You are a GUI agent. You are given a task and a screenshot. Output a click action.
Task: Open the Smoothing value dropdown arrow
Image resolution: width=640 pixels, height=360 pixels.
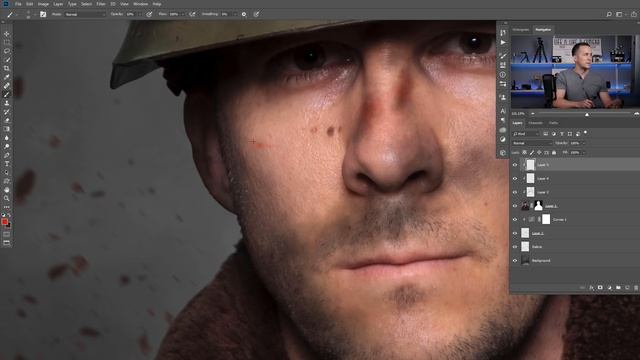click(x=235, y=14)
